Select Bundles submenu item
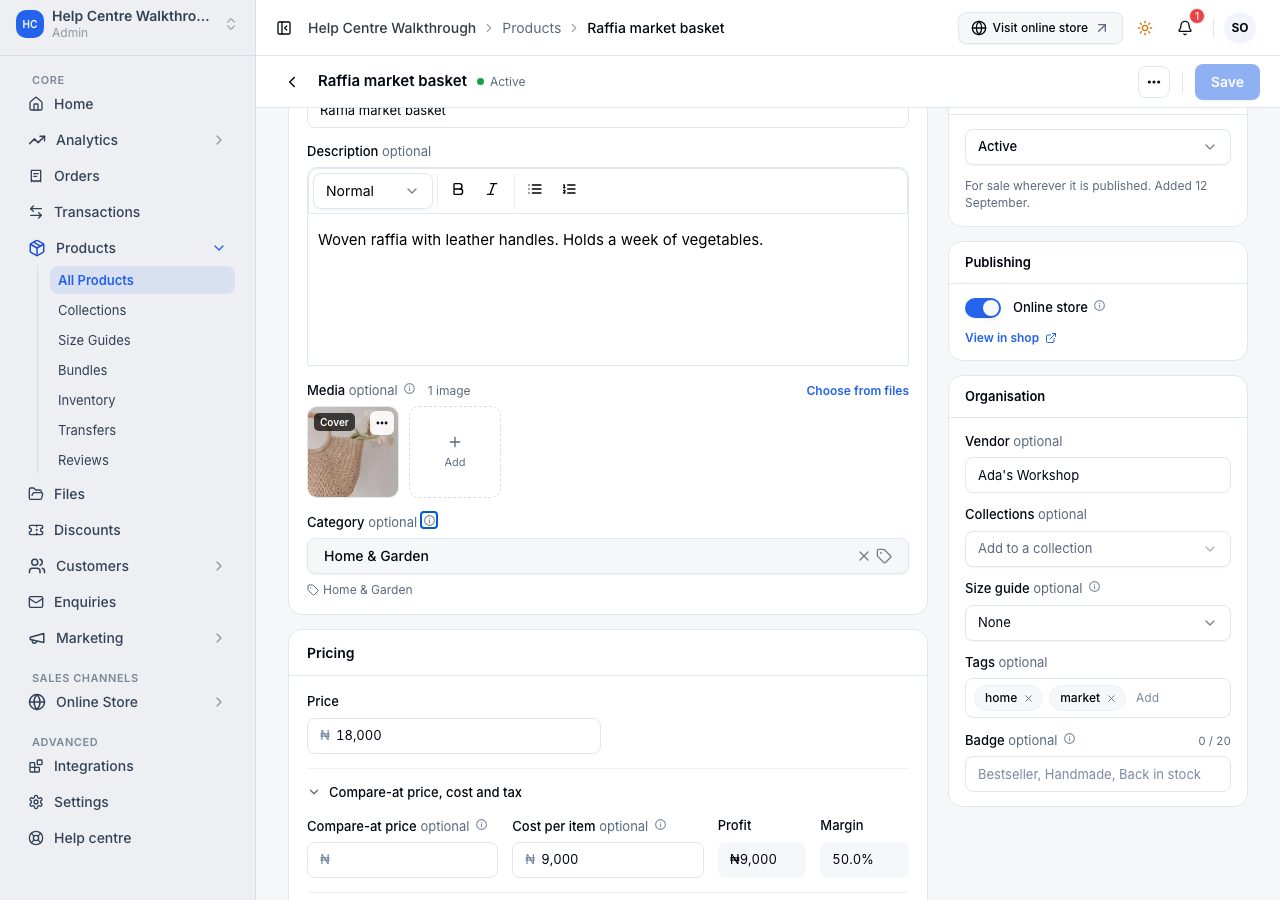 pos(142,370)
